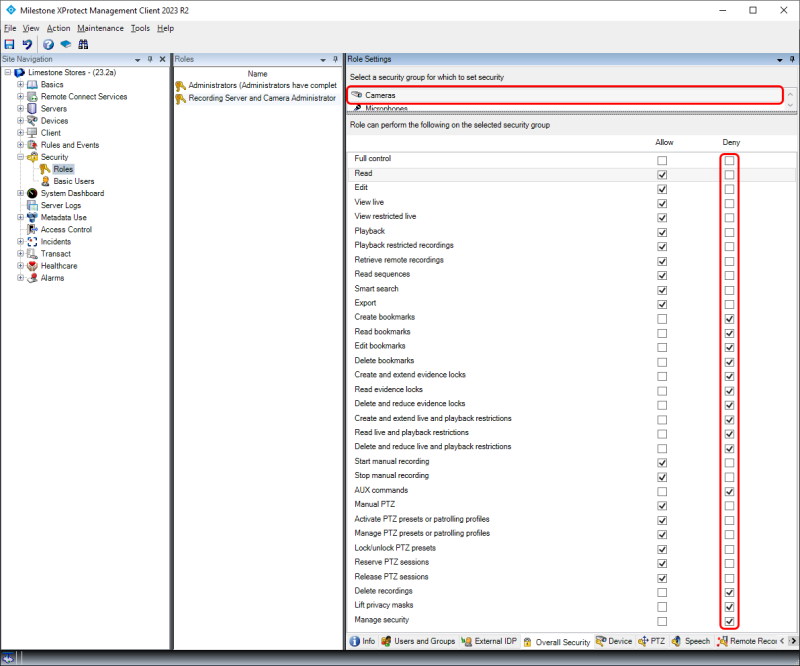The image size is (800, 666).
Task: Expand the Devices tree node
Action: pyautogui.click(x=22, y=120)
